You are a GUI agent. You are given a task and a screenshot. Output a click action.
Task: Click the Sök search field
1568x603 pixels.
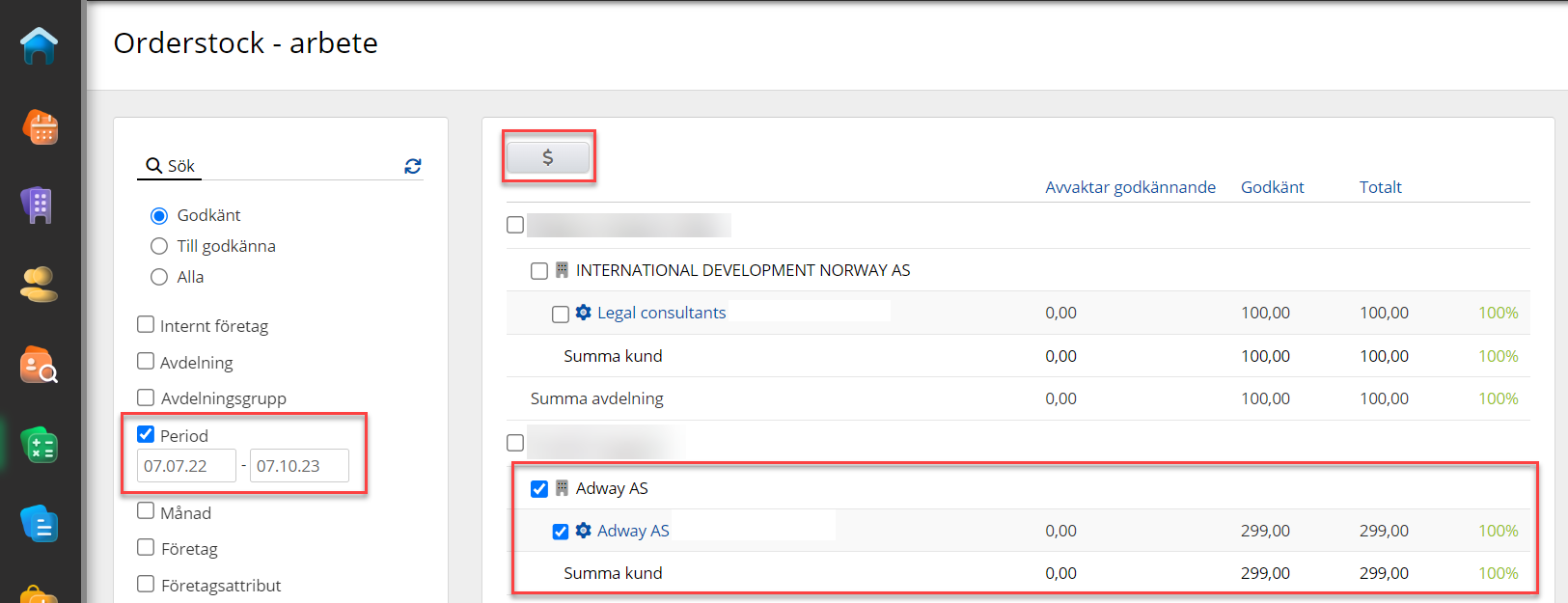[280, 166]
